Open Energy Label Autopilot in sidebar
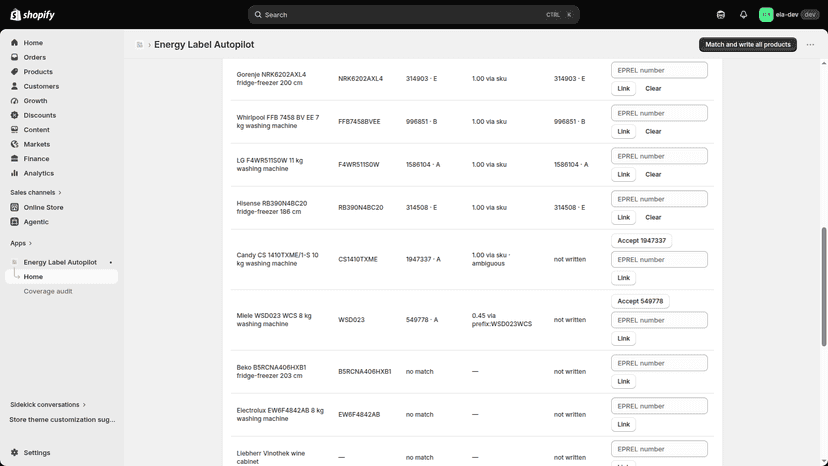Image resolution: width=828 pixels, height=466 pixels. point(60,262)
